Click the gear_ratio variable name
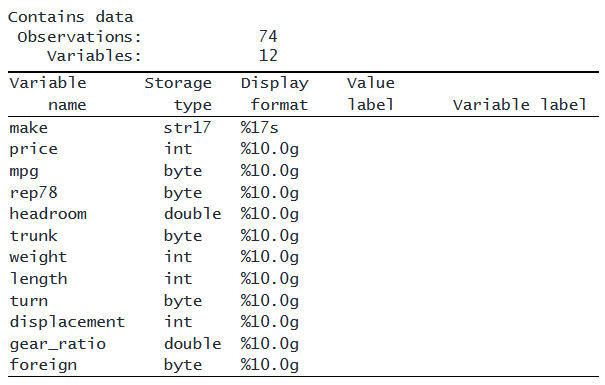Screen dimensions: 605x385 click(x=58, y=344)
